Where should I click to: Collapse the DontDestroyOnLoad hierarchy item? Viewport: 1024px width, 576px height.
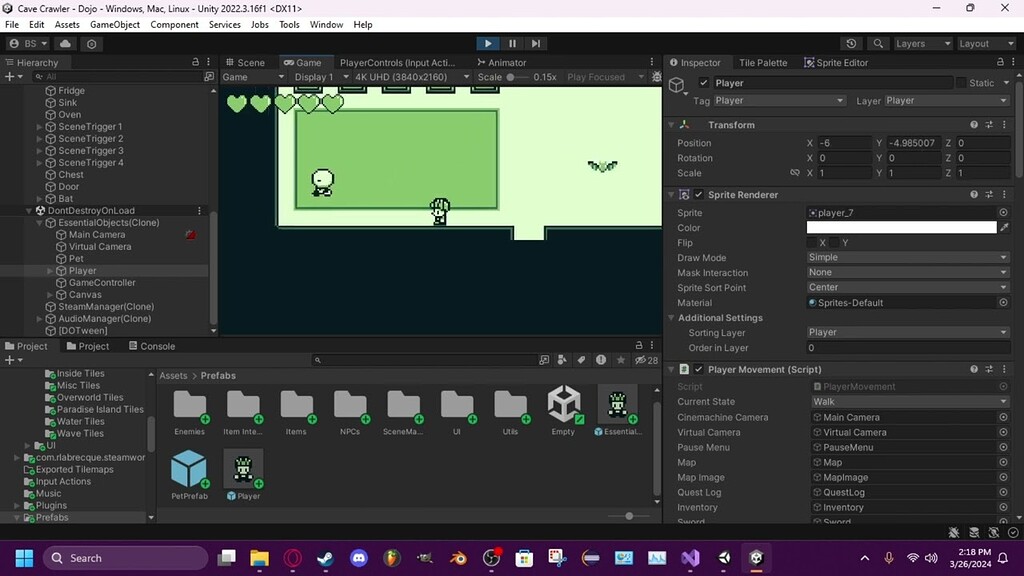[29, 210]
